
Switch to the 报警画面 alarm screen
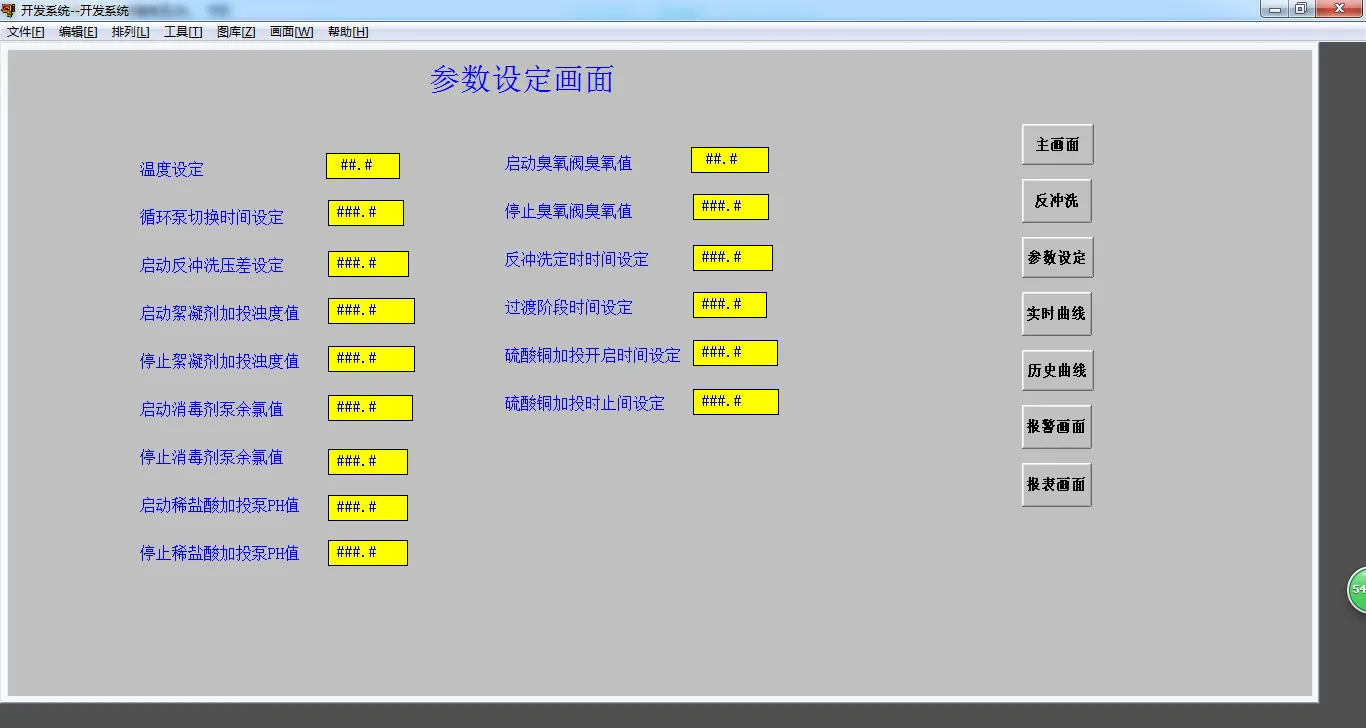(x=1056, y=426)
